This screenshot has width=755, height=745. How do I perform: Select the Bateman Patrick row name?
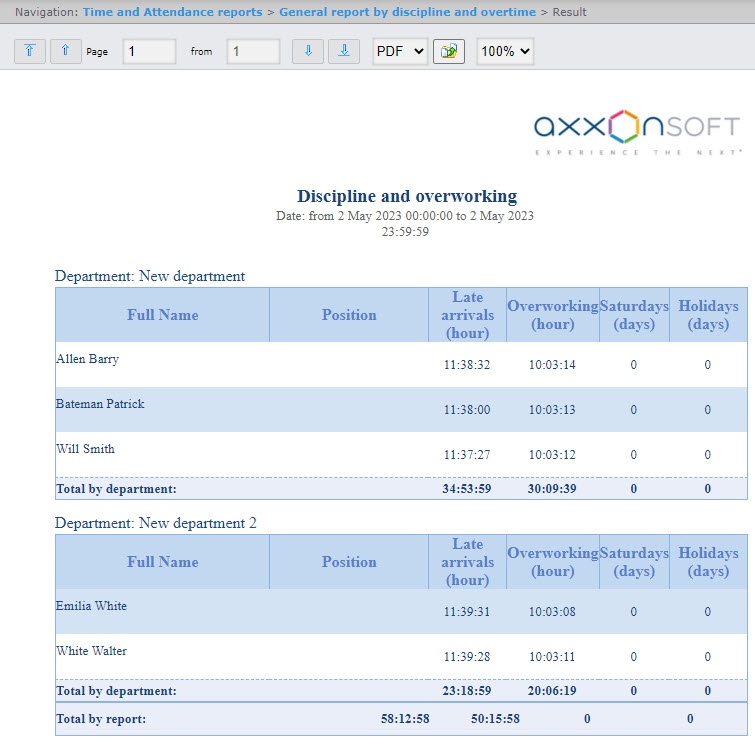coord(100,404)
